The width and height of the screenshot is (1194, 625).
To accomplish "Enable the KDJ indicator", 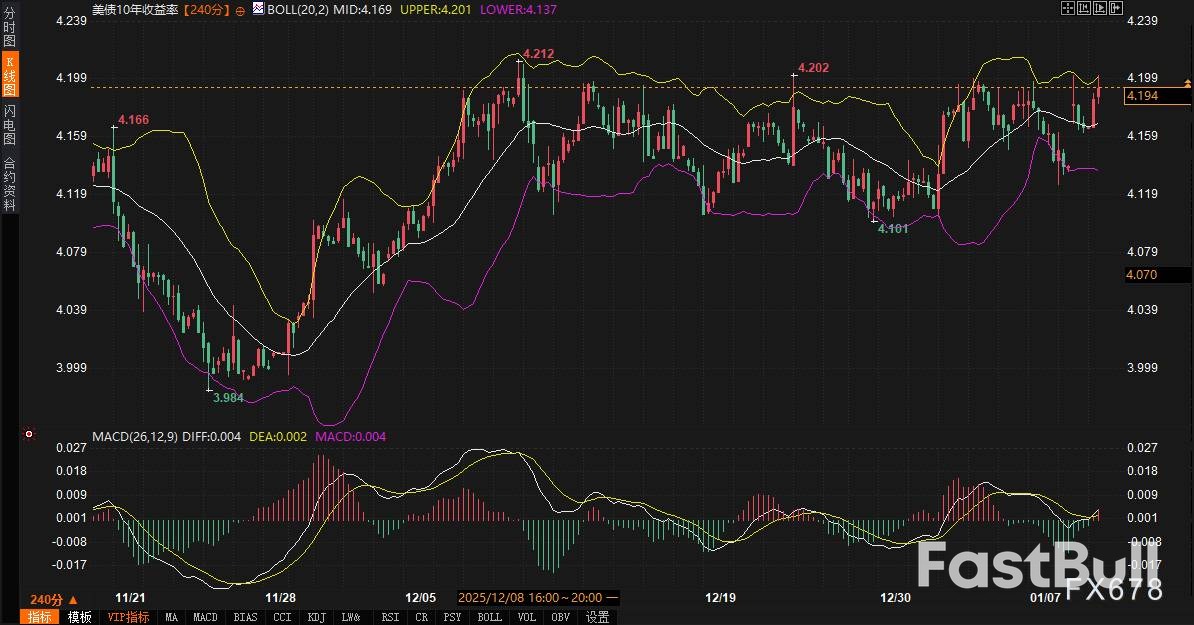I will pyautogui.click(x=316, y=617).
